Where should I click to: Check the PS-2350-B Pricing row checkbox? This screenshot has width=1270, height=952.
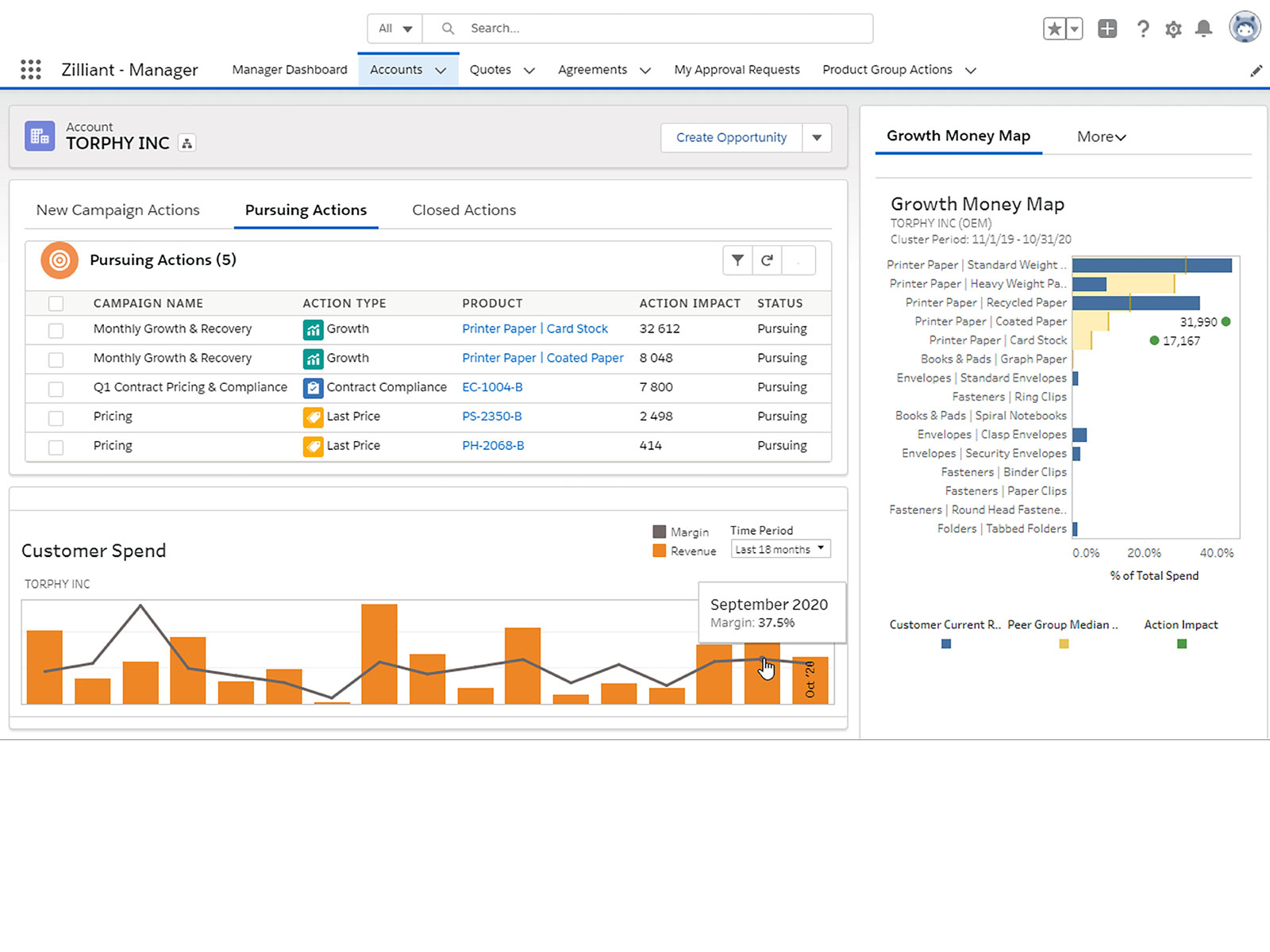click(56, 418)
